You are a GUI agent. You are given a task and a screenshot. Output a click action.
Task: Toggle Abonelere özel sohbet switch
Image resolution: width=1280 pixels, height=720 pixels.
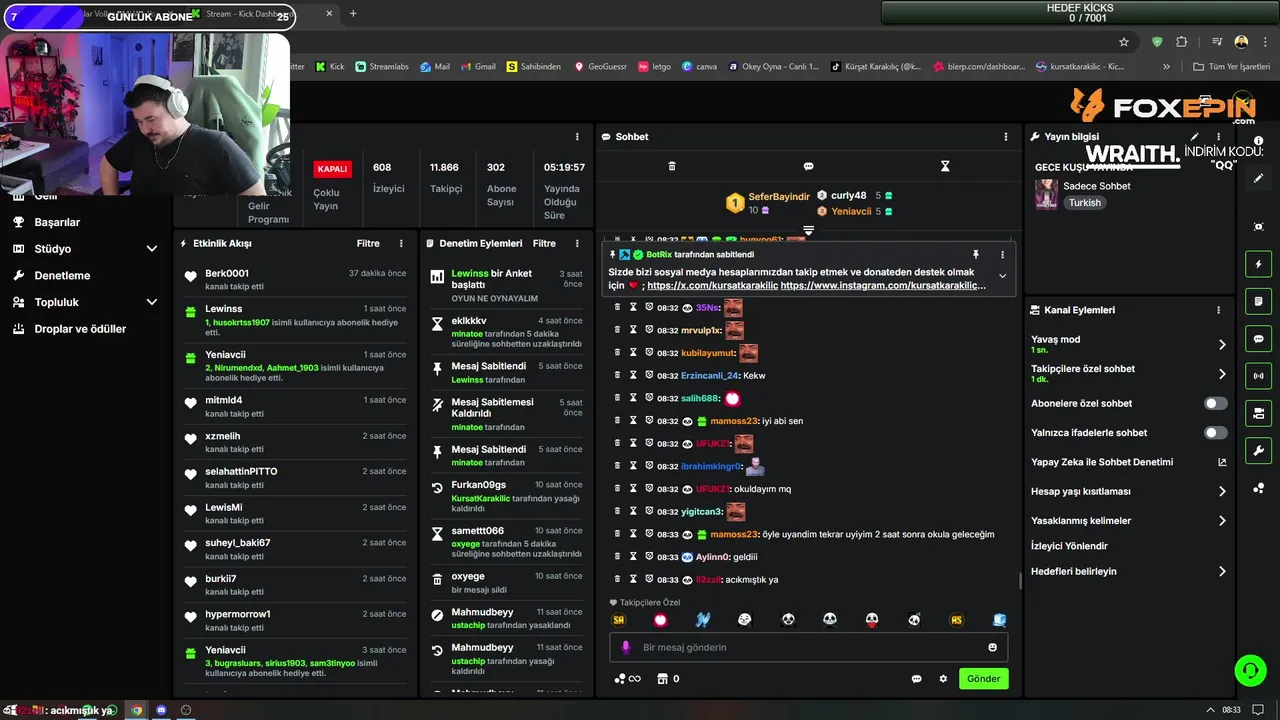1215,404
